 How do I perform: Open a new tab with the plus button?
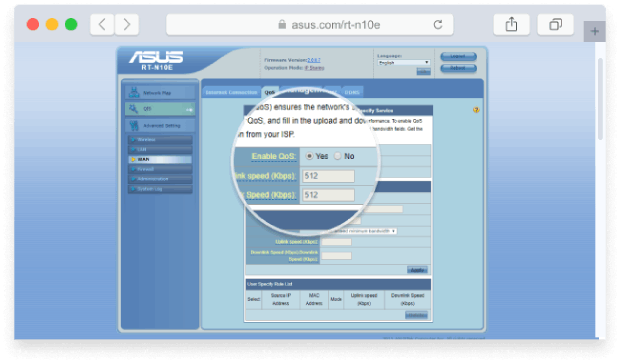[594, 31]
